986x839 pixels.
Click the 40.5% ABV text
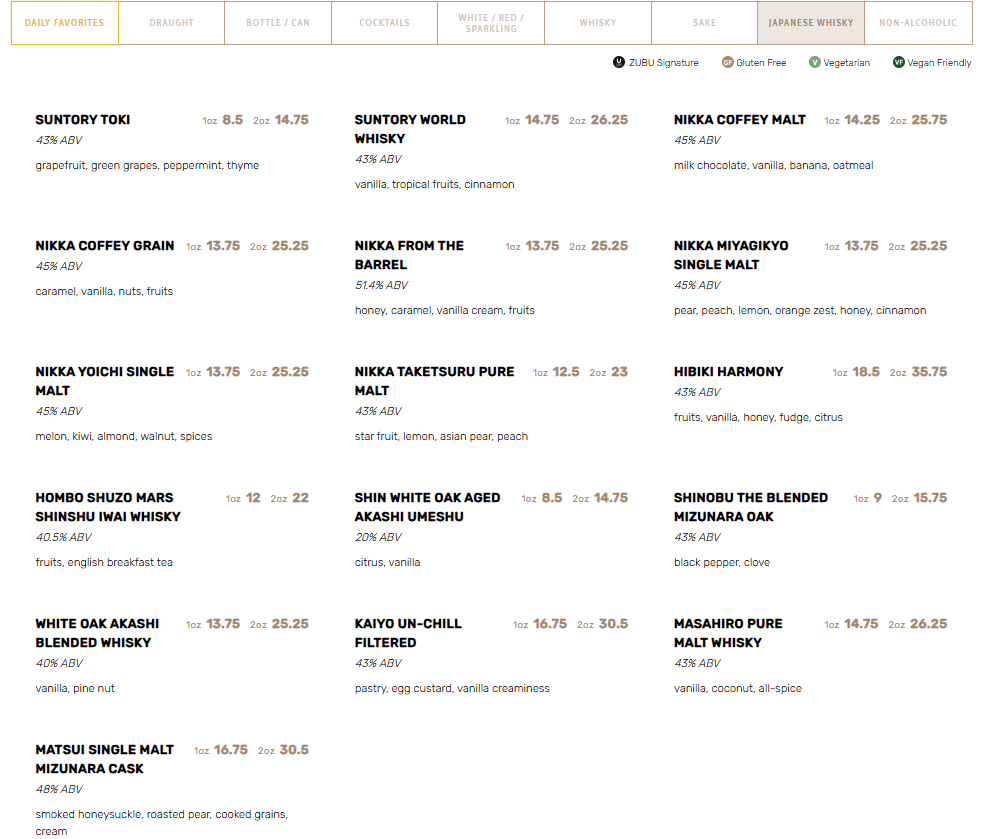64,537
